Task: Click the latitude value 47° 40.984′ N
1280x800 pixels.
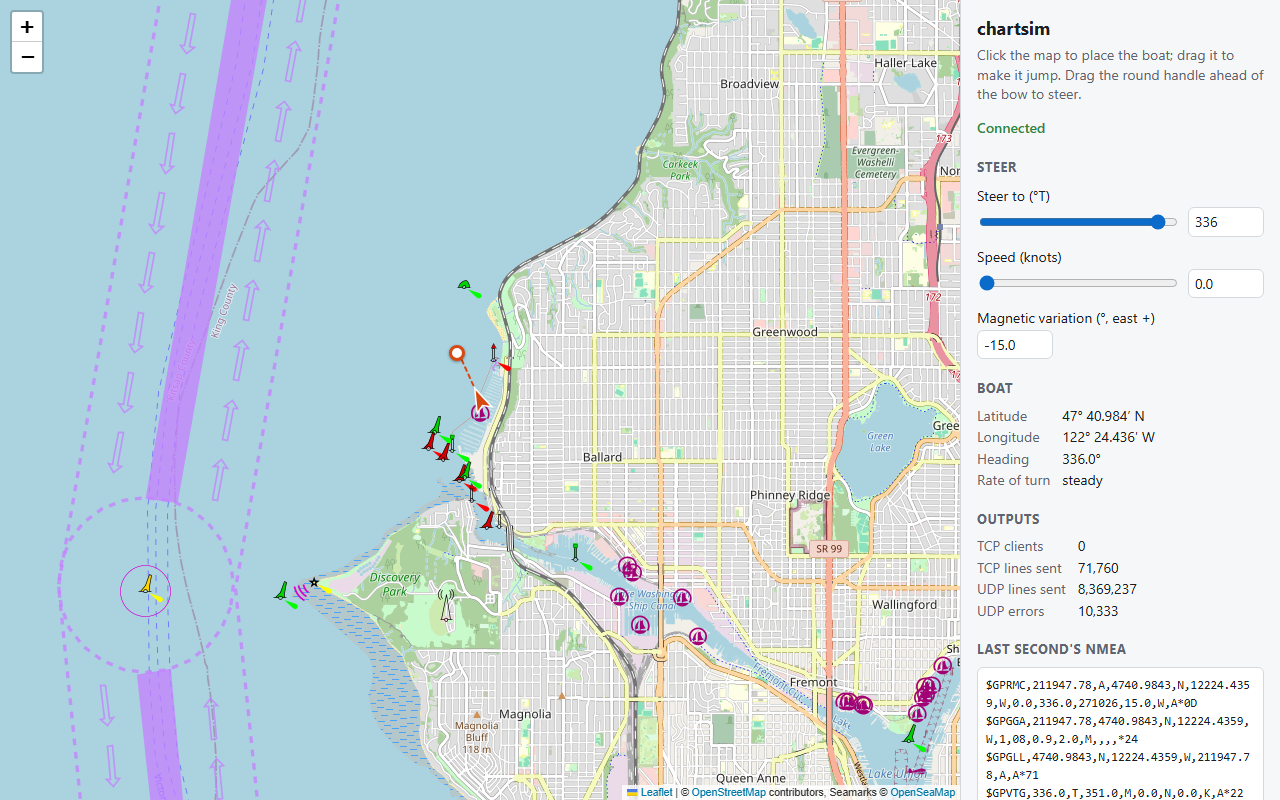Action: [x=1103, y=416]
